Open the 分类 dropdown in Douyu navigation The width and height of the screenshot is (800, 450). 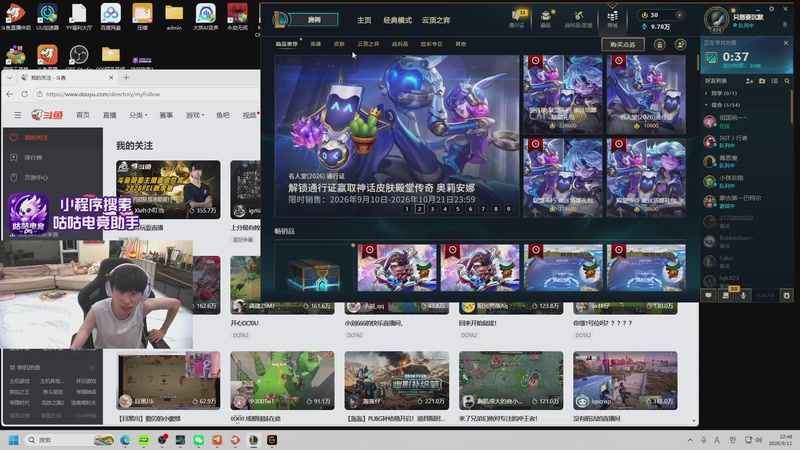tap(138, 115)
